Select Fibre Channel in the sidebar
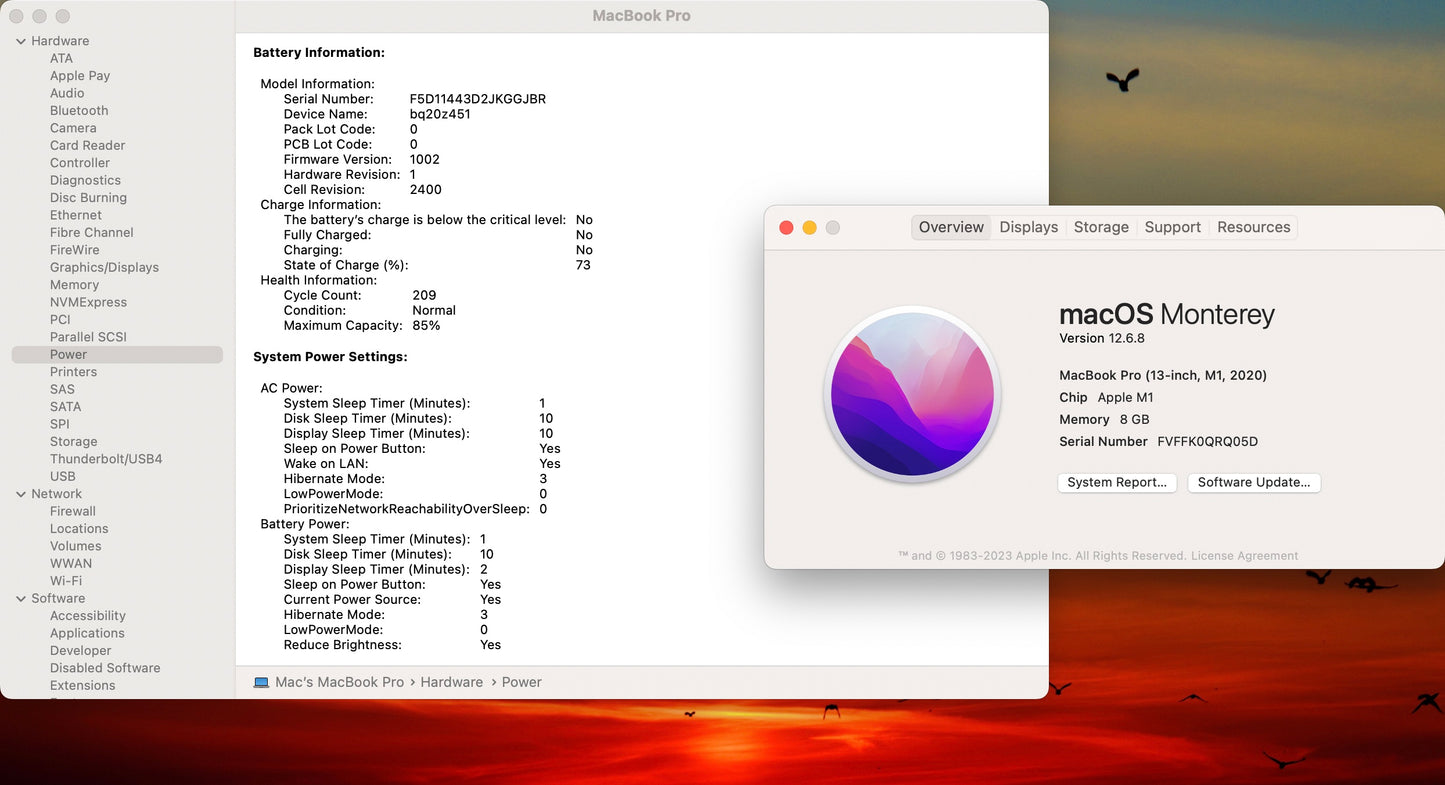The width and height of the screenshot is (1445, 785). (91, 232)
